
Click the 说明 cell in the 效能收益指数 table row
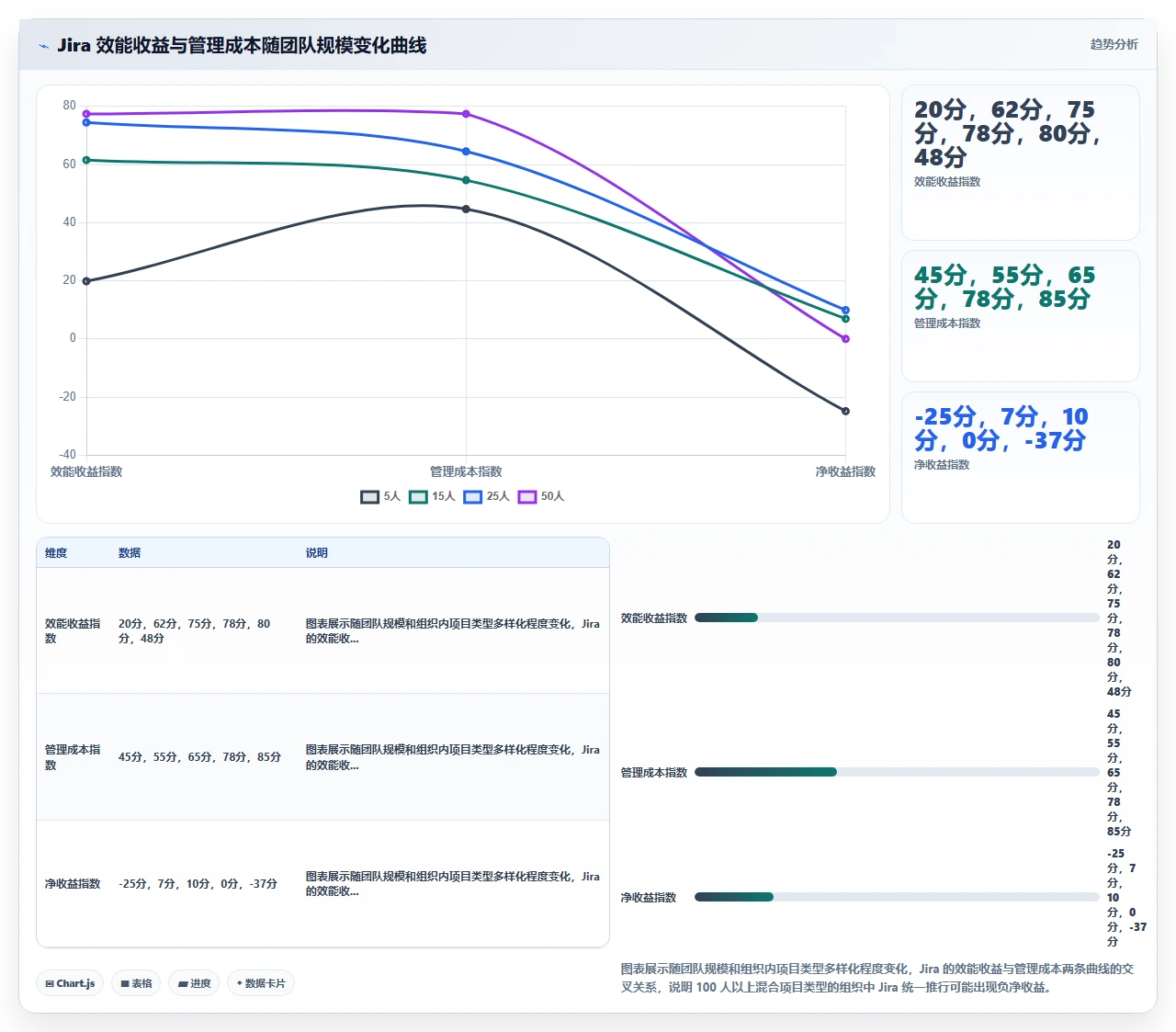tap(452, 630)
